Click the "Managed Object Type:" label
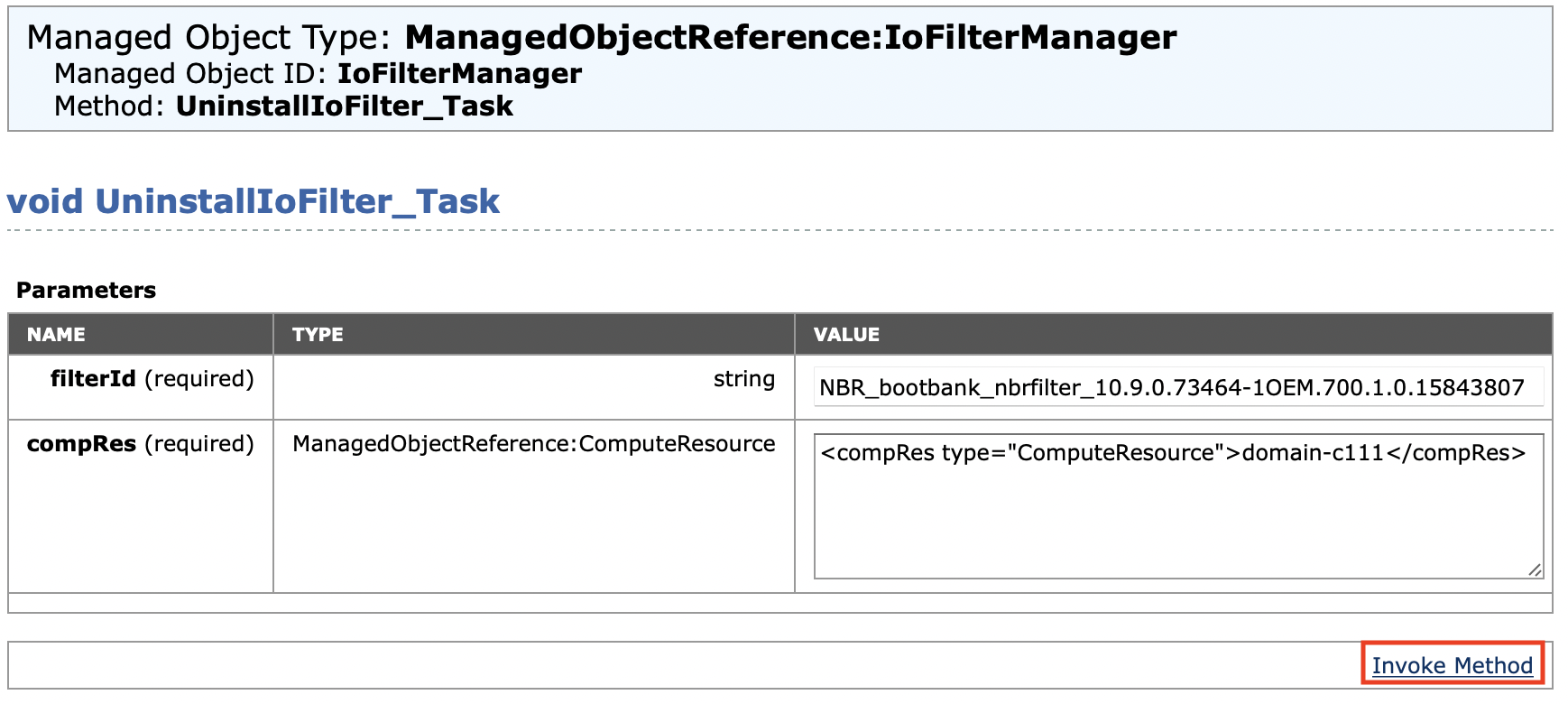Screen dimensions: 1568x704 pos(208,38)
